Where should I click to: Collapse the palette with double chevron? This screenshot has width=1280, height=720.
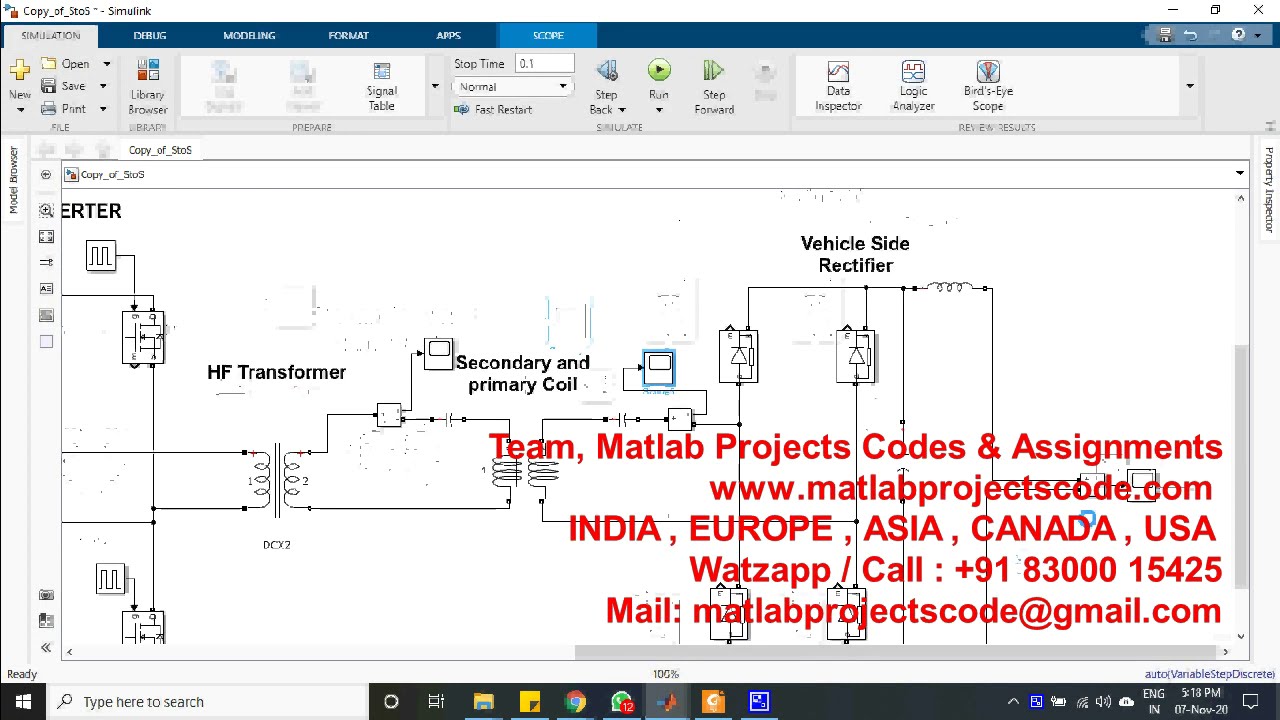(46, 648)
